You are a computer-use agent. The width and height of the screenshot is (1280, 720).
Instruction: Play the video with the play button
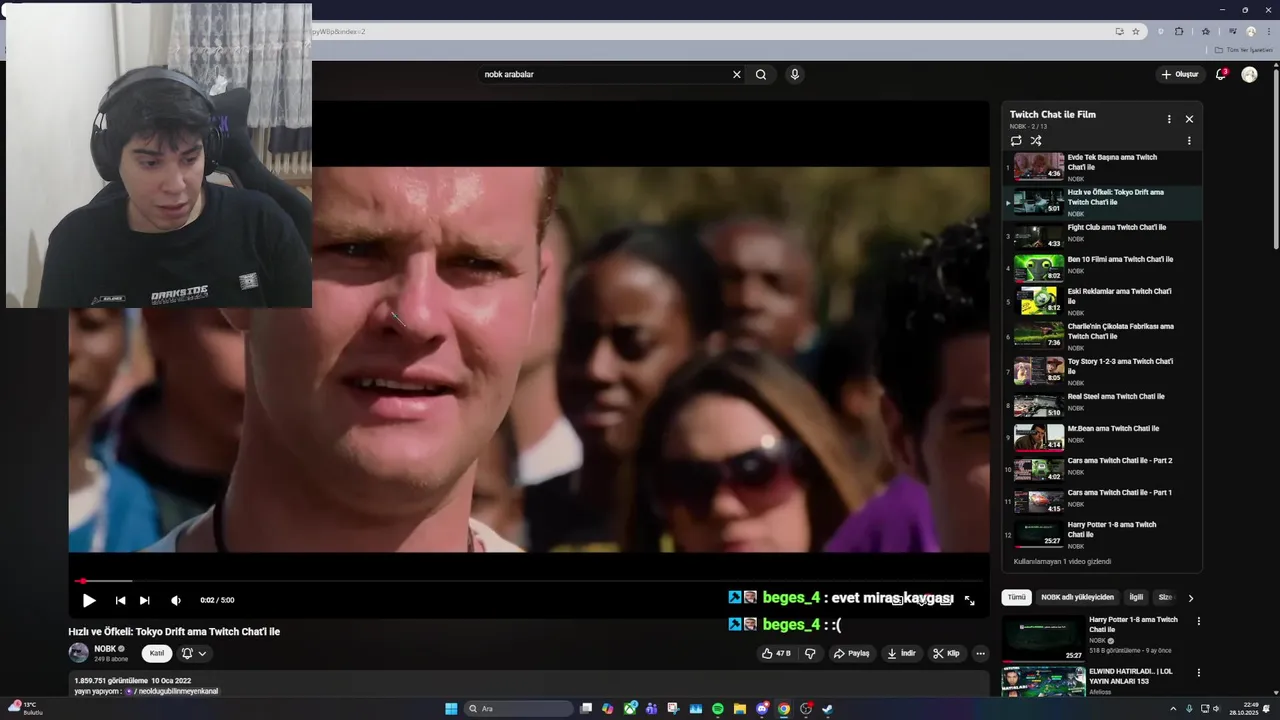click(x=89, y=600)
